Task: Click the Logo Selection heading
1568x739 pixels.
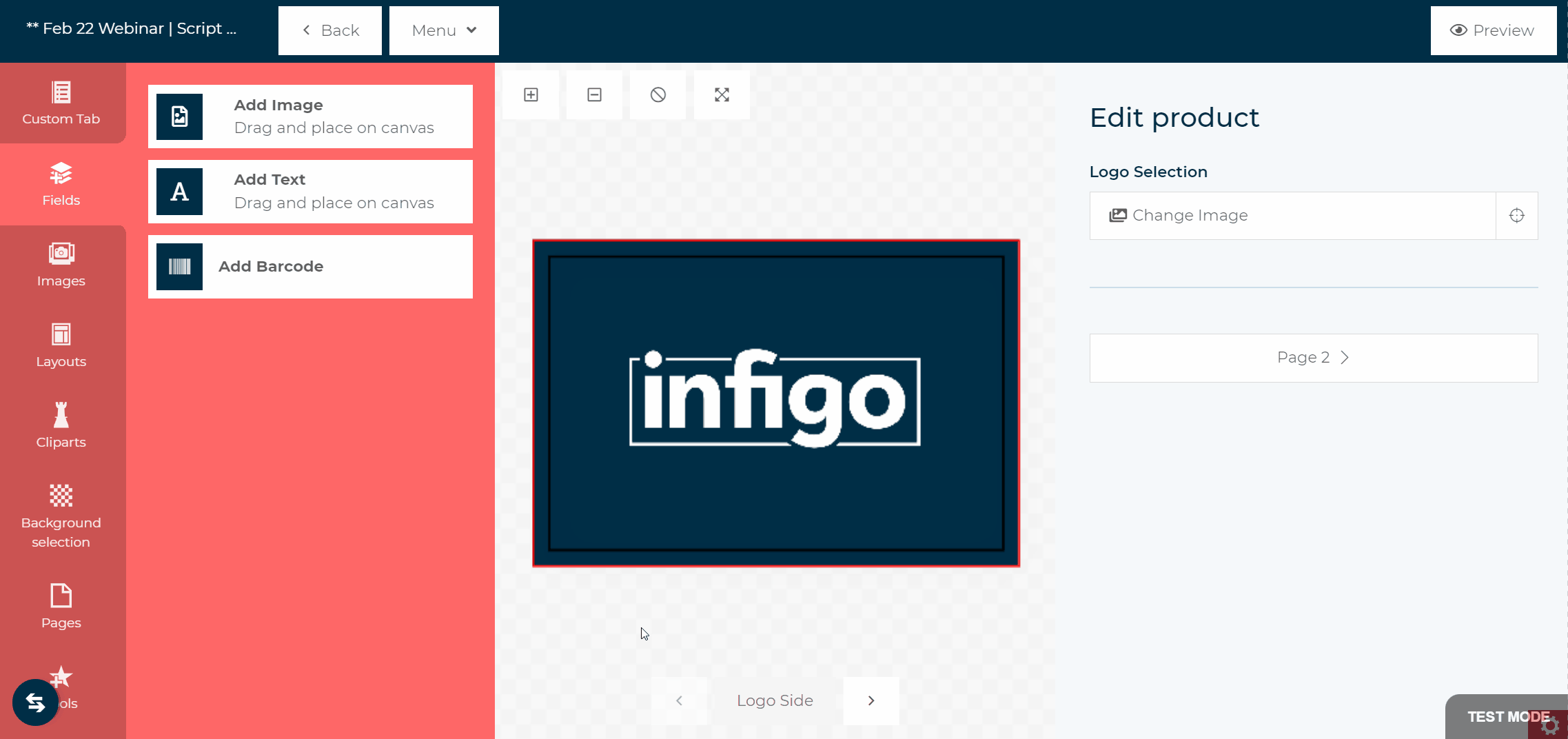Action: coord(1148,172)
